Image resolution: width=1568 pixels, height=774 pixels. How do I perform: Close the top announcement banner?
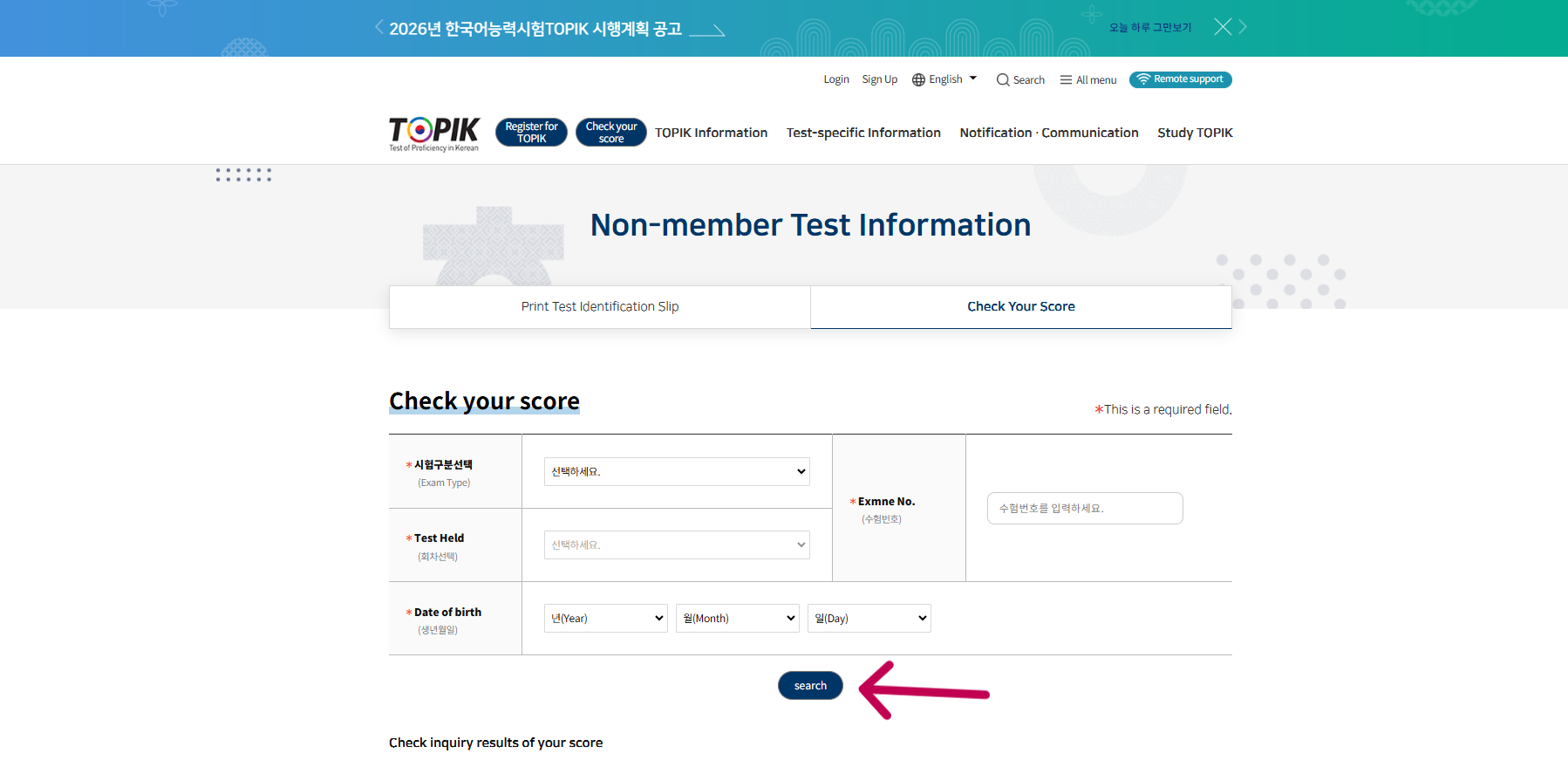(1223, 27)
